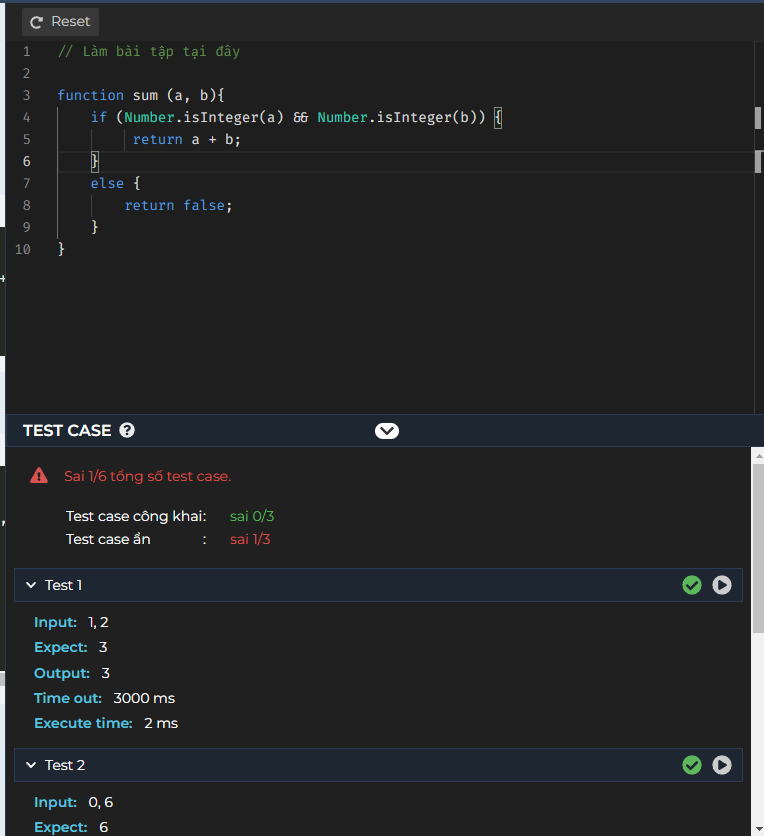Click the red warning triangle icon

pos(38,476)
